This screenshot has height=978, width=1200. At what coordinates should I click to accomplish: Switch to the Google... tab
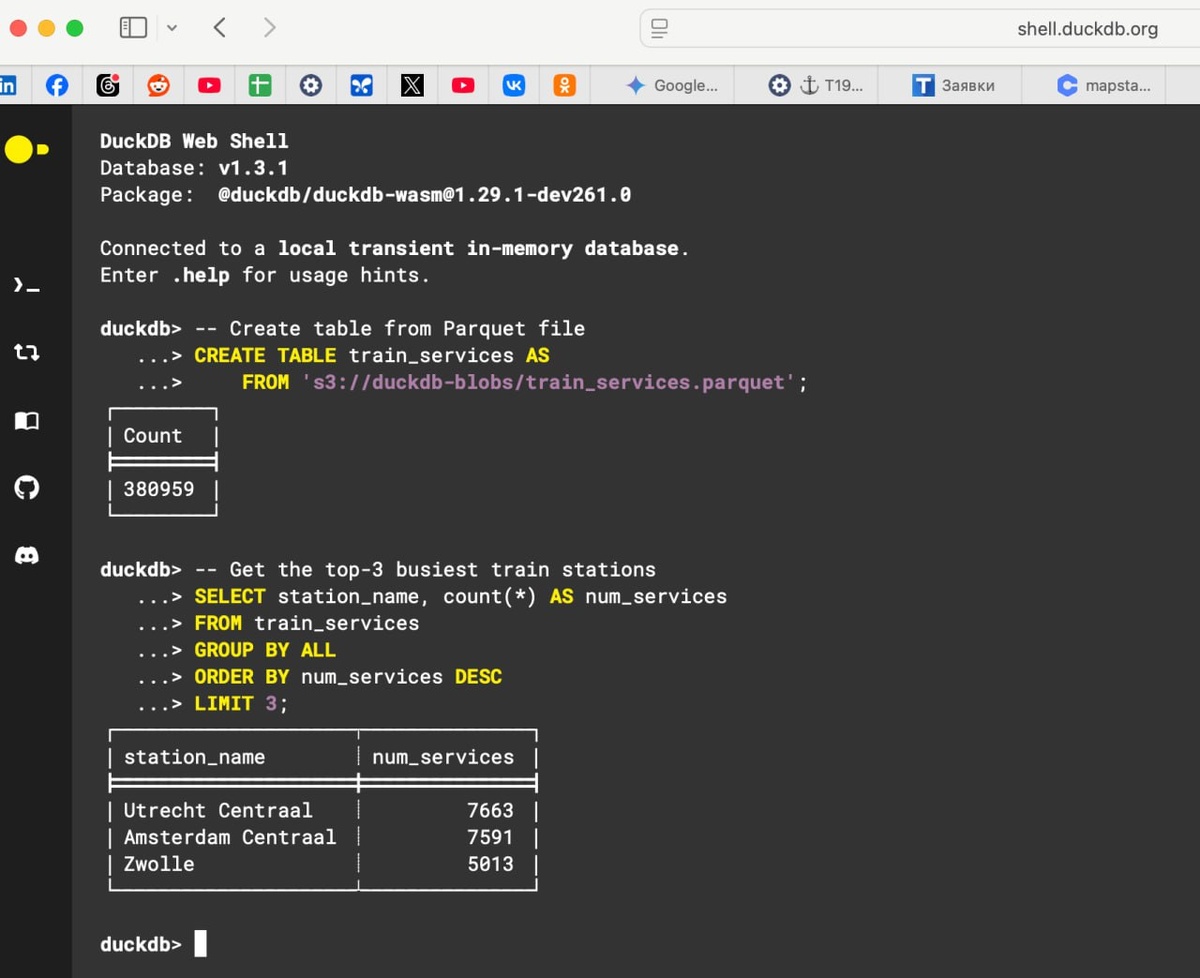coord(672,86)
